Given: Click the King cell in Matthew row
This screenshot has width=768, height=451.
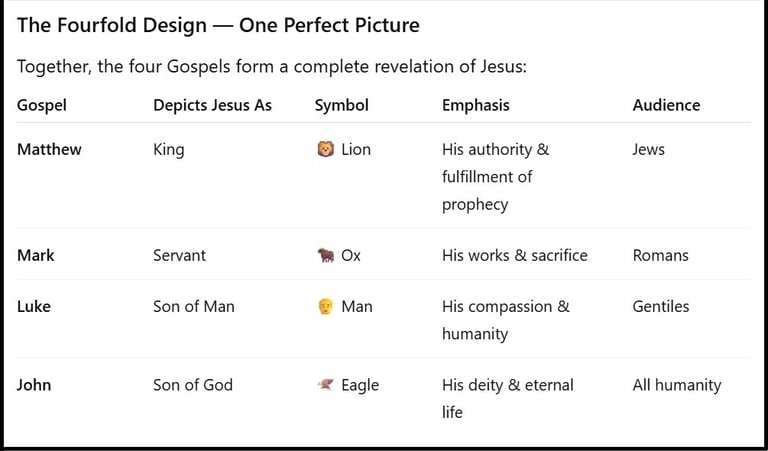Looking at the screenshot, I should [168, 150].
